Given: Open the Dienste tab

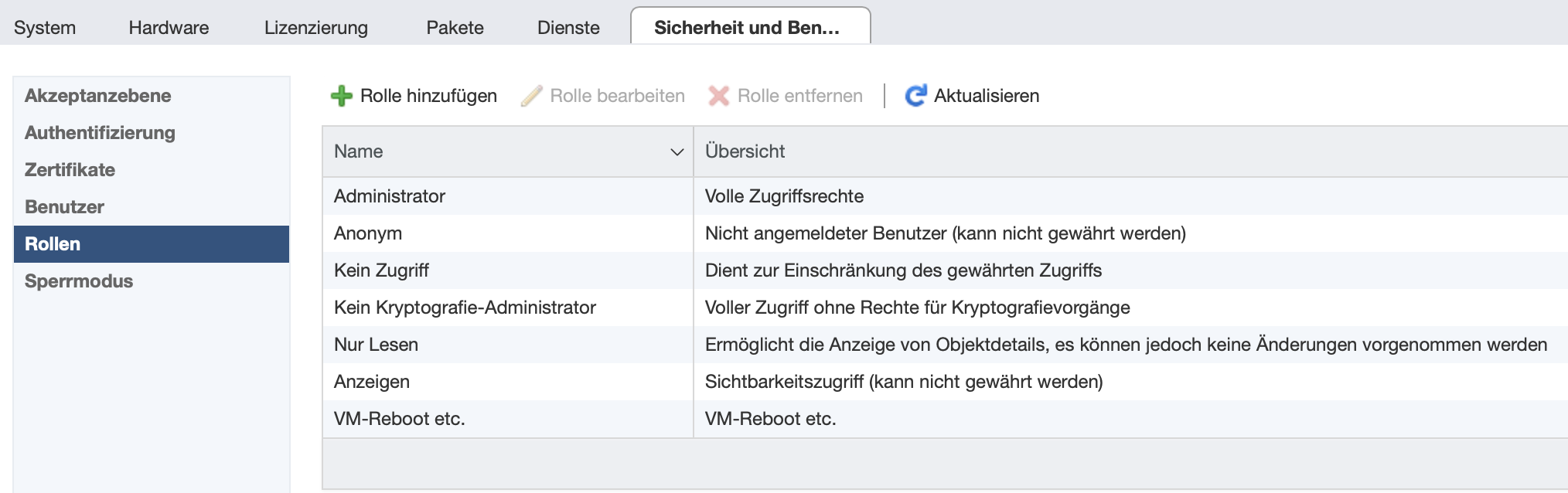Looking at the screenshot, I should 568,28.
